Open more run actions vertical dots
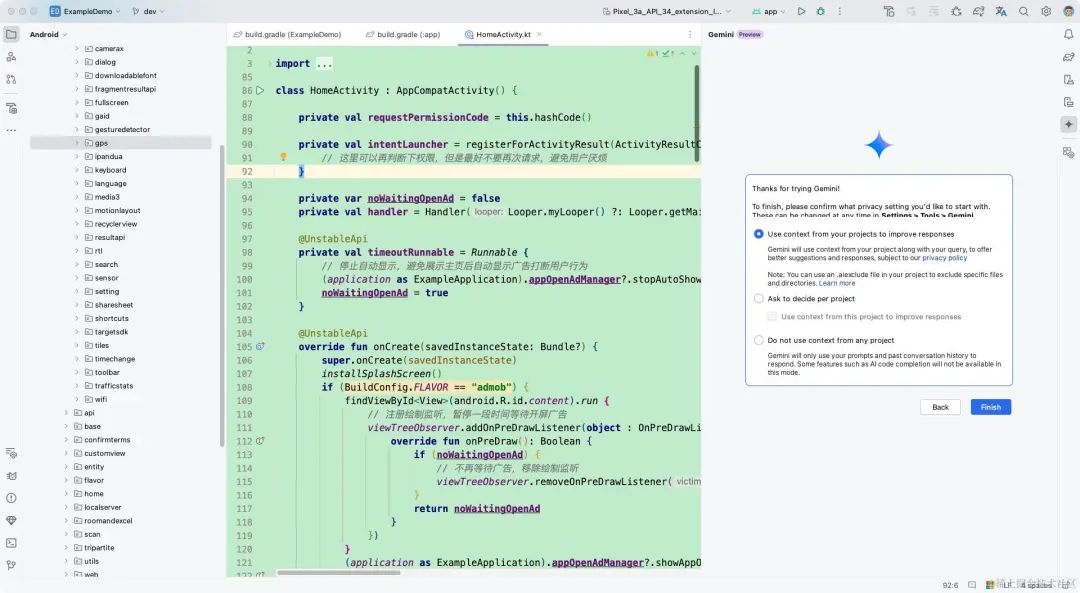Screen dimensions: 1080x593 click(x=839, y=11)
